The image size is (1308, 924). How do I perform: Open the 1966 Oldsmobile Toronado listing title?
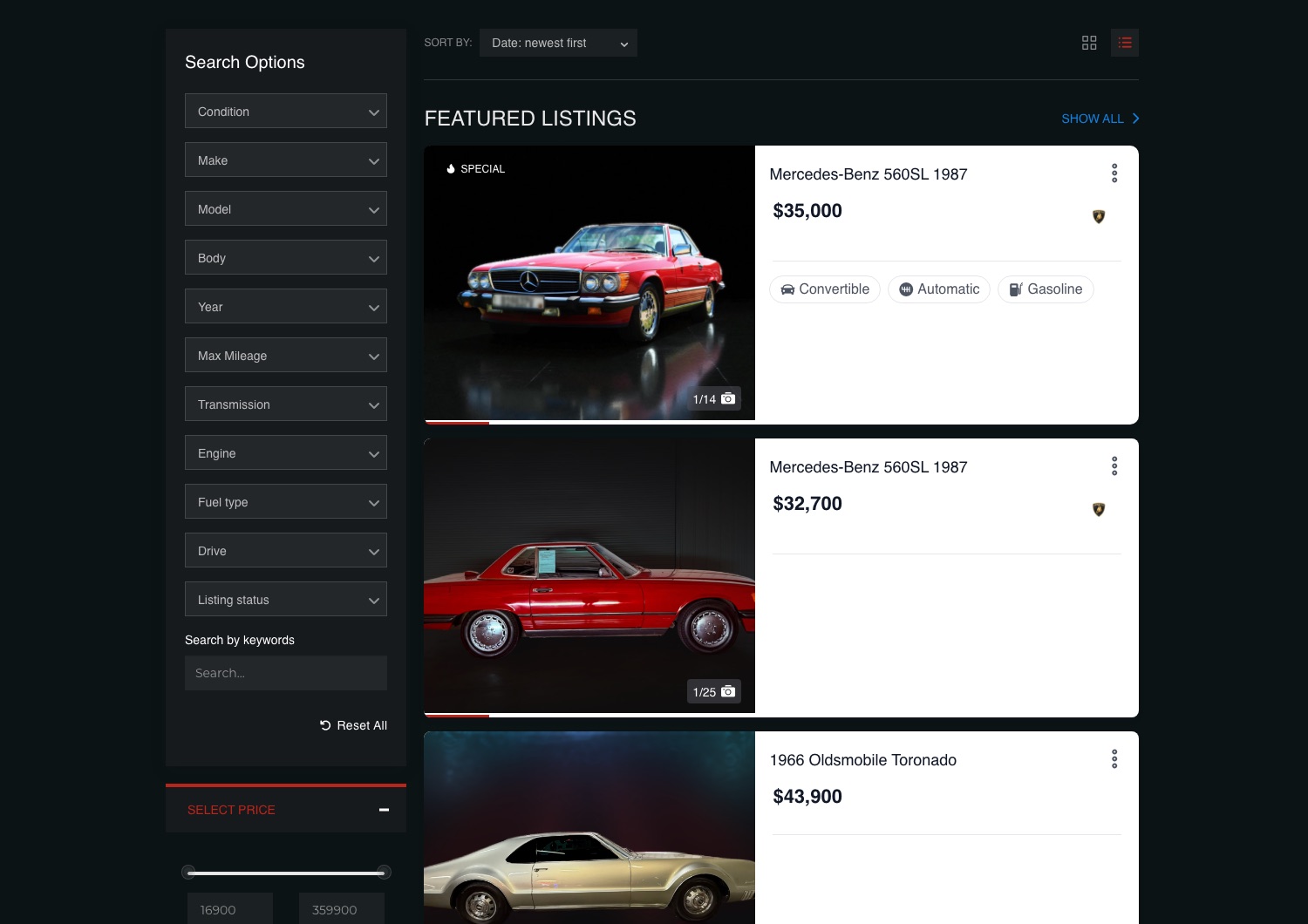click(x=863, y=760)
